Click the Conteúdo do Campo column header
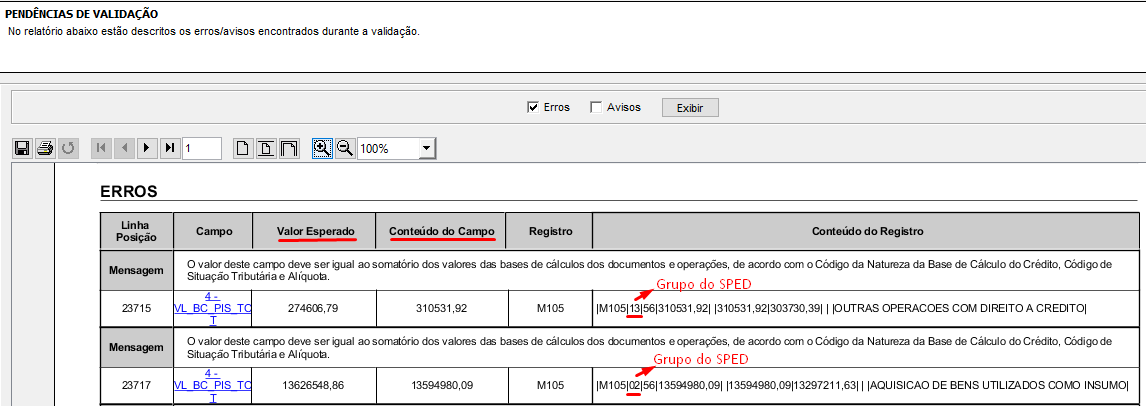Viewport: 1146px width, 406px height. point(441,231)
